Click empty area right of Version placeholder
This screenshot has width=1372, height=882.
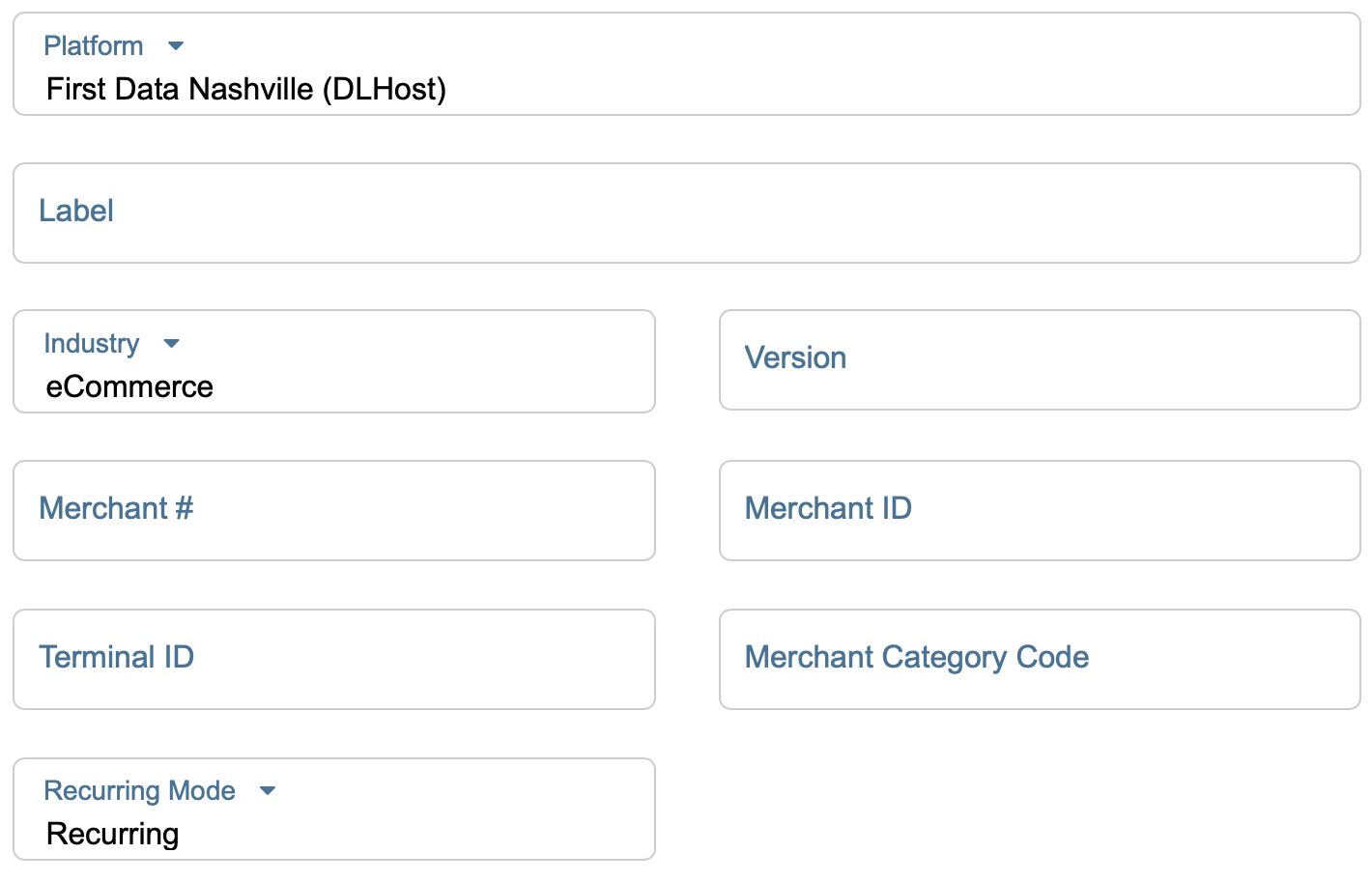point(1111,359)
